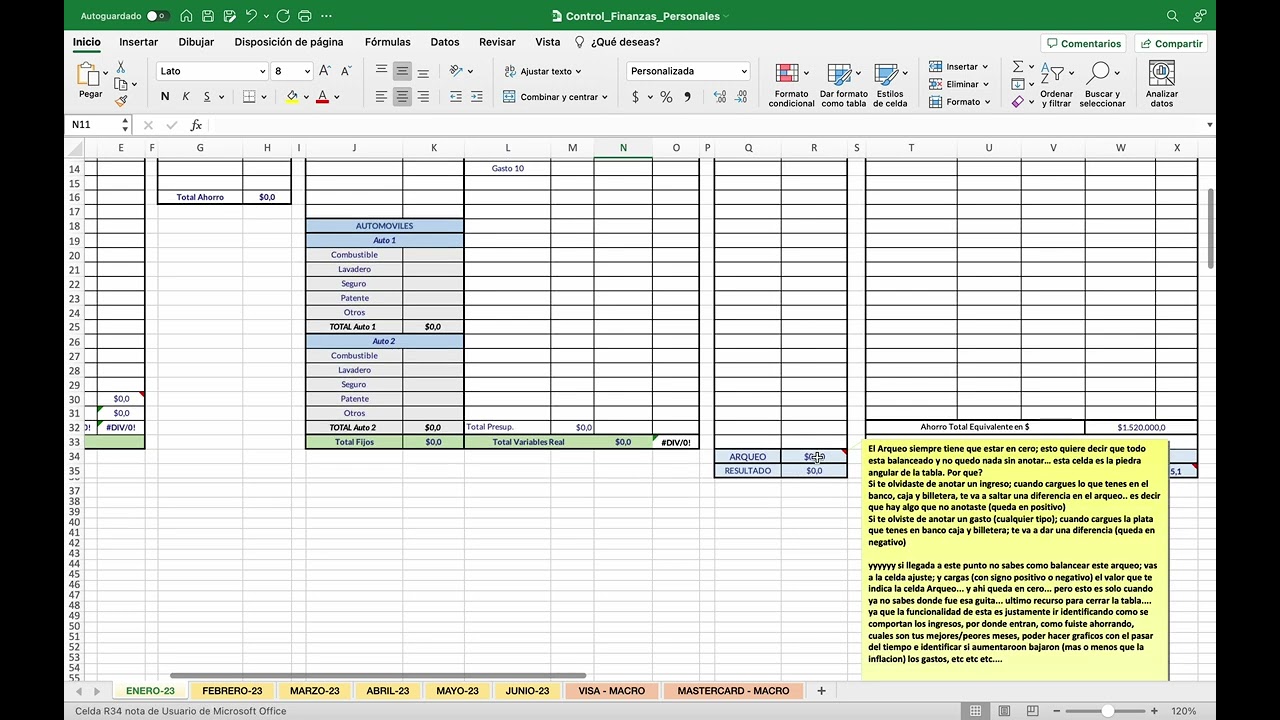Copy the selection with the copy icon
Screen dimensions: 1280x720
point(121,84)
